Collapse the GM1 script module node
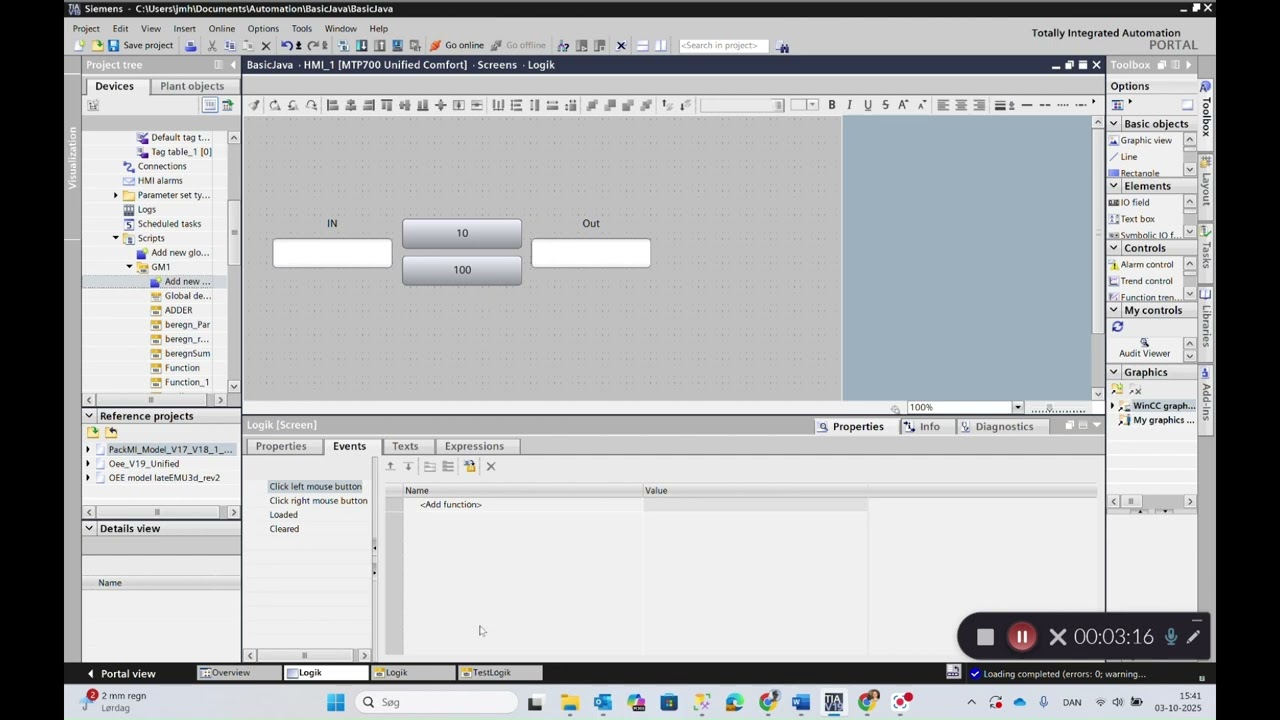This screenshot has width=1280, height=720. coord(130,267)
